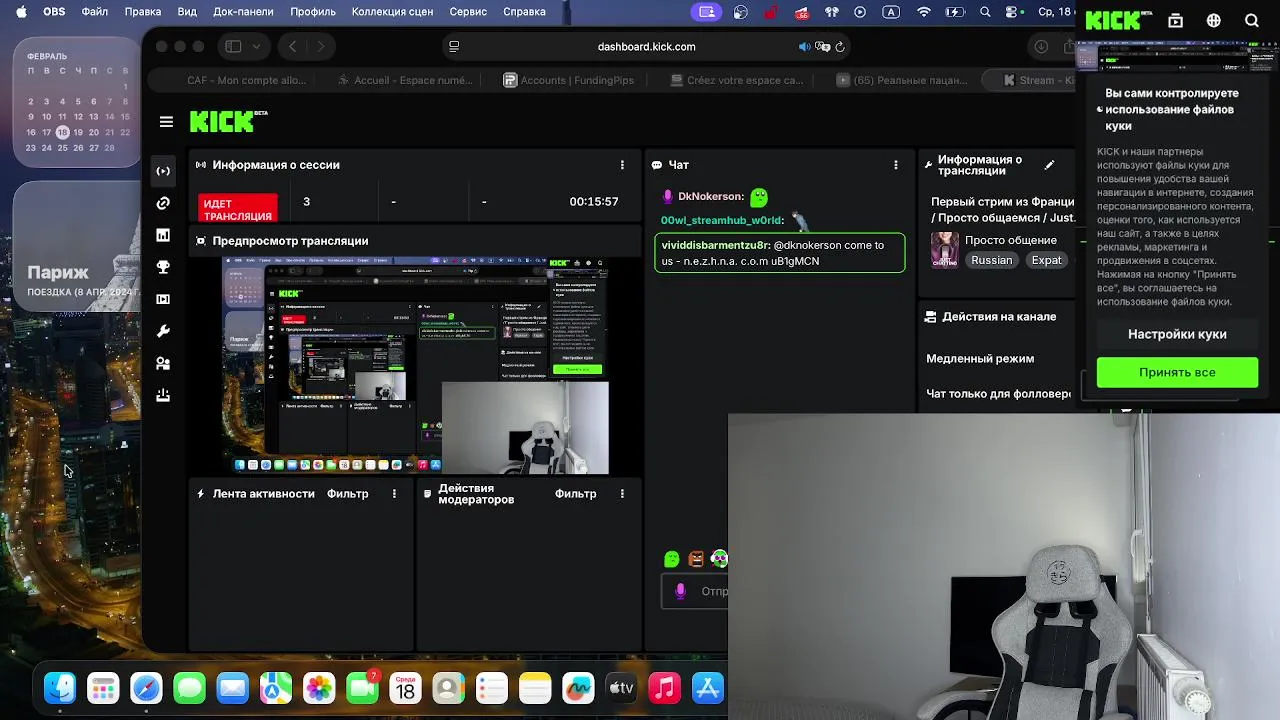Click the stream preview thumbnail

coord(415,365)
